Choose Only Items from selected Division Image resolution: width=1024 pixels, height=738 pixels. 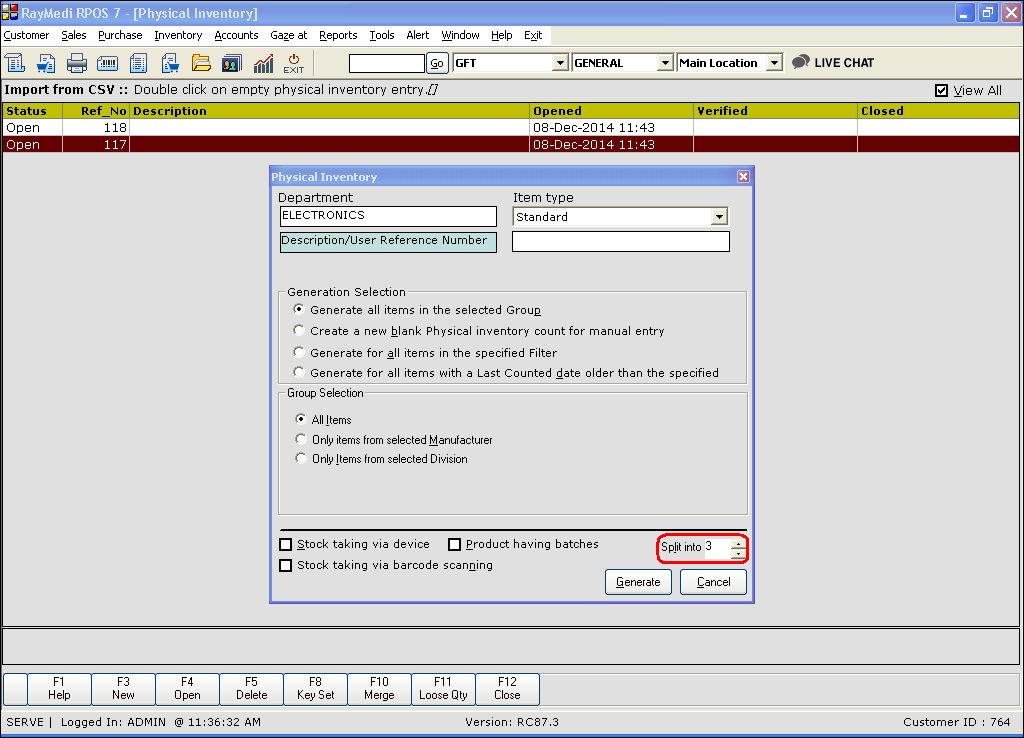[x=300, y=458]
